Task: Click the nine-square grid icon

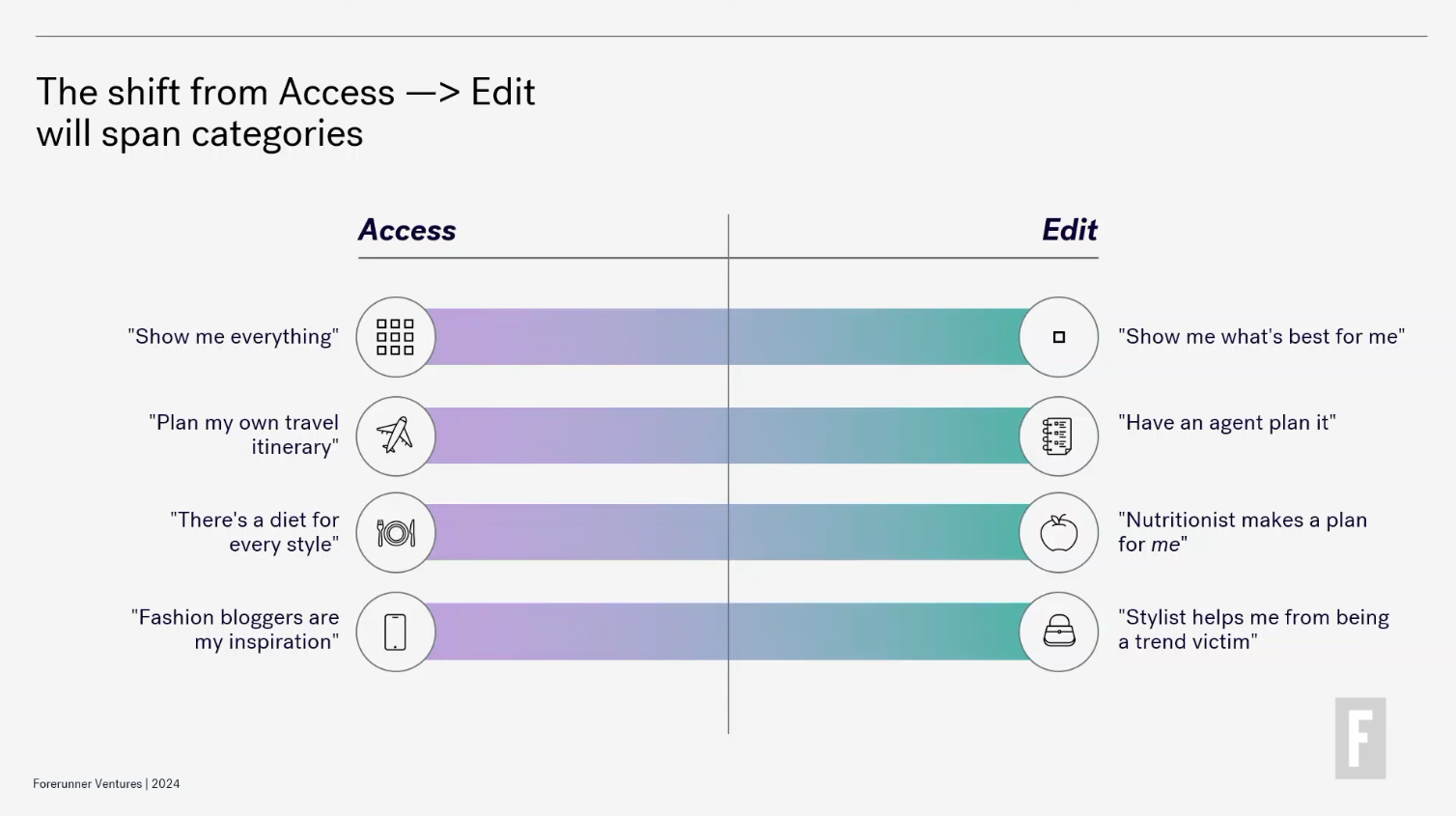Action: pos(395,337)
